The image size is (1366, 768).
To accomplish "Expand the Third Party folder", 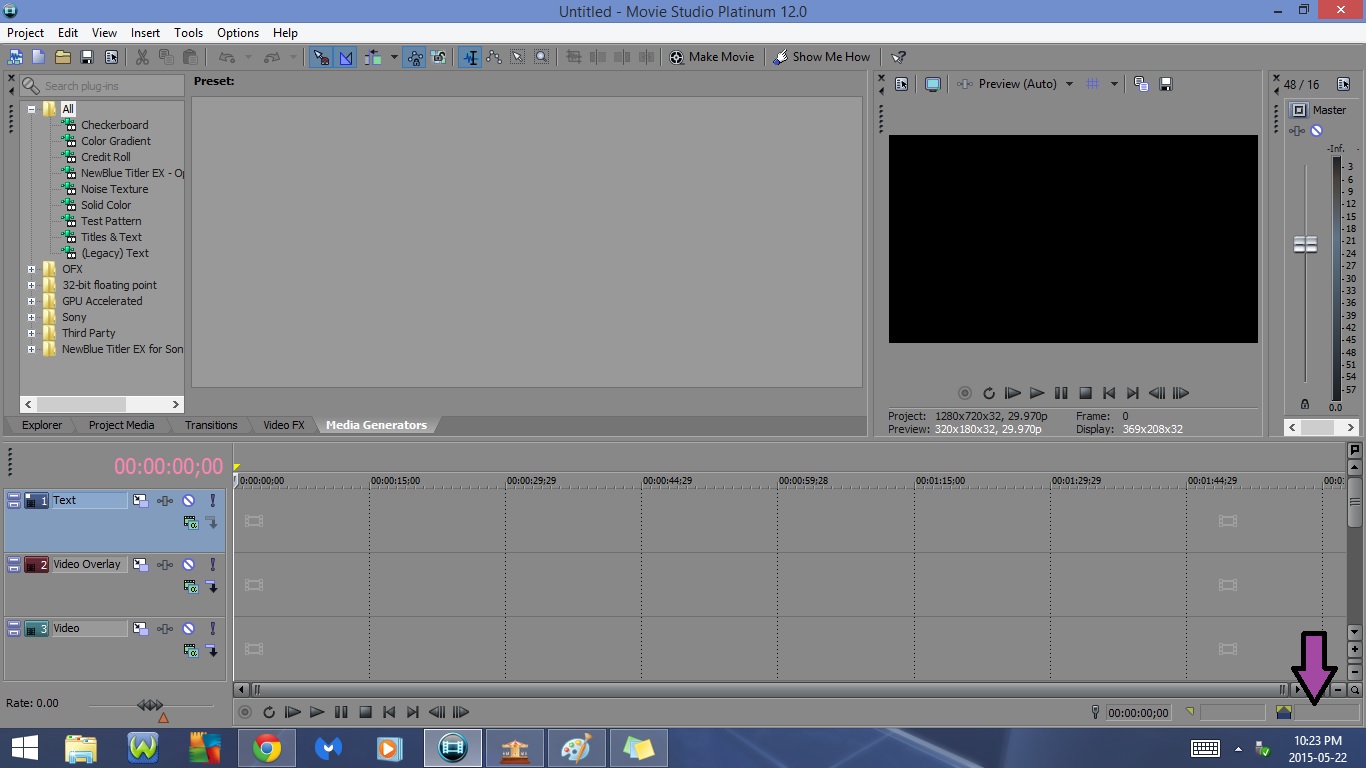I will pos(31,333).
